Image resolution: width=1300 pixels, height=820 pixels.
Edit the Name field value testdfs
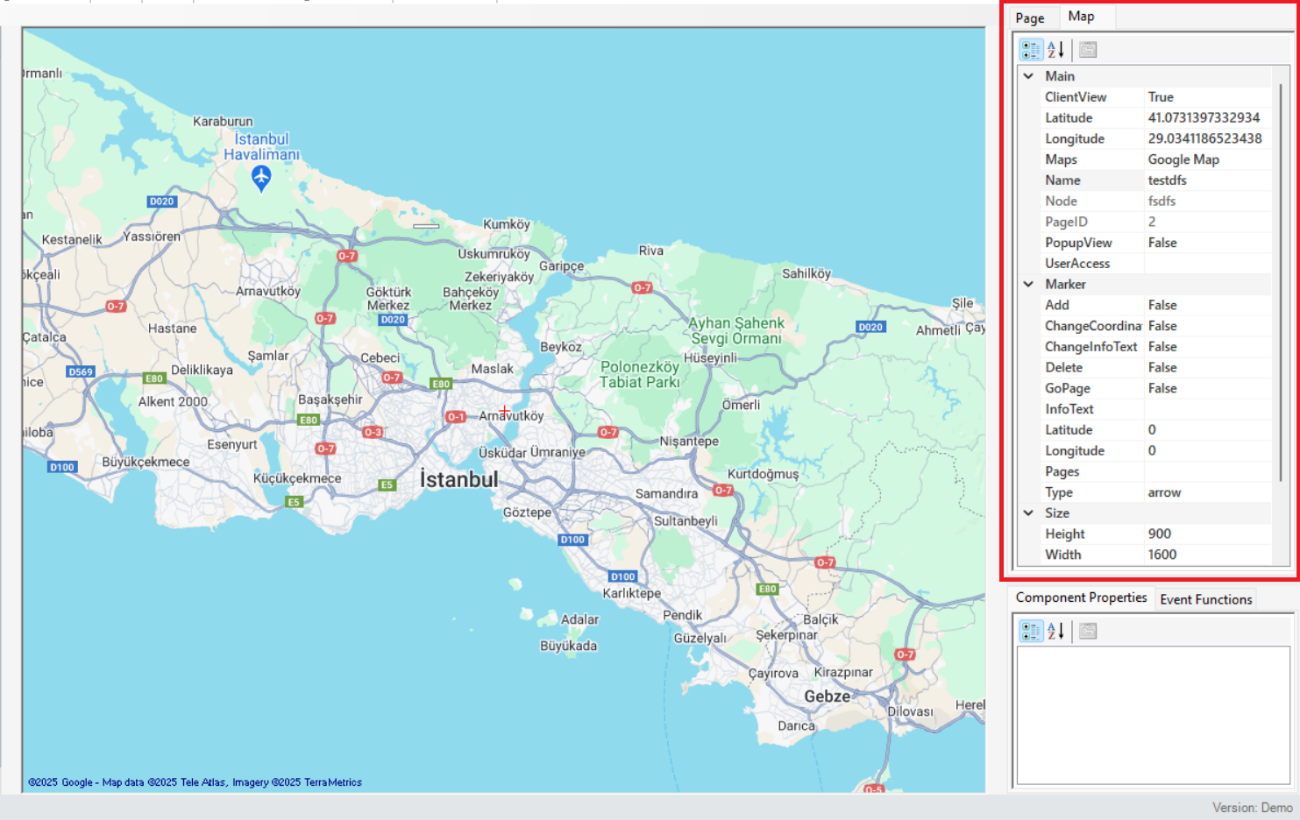1208,180
